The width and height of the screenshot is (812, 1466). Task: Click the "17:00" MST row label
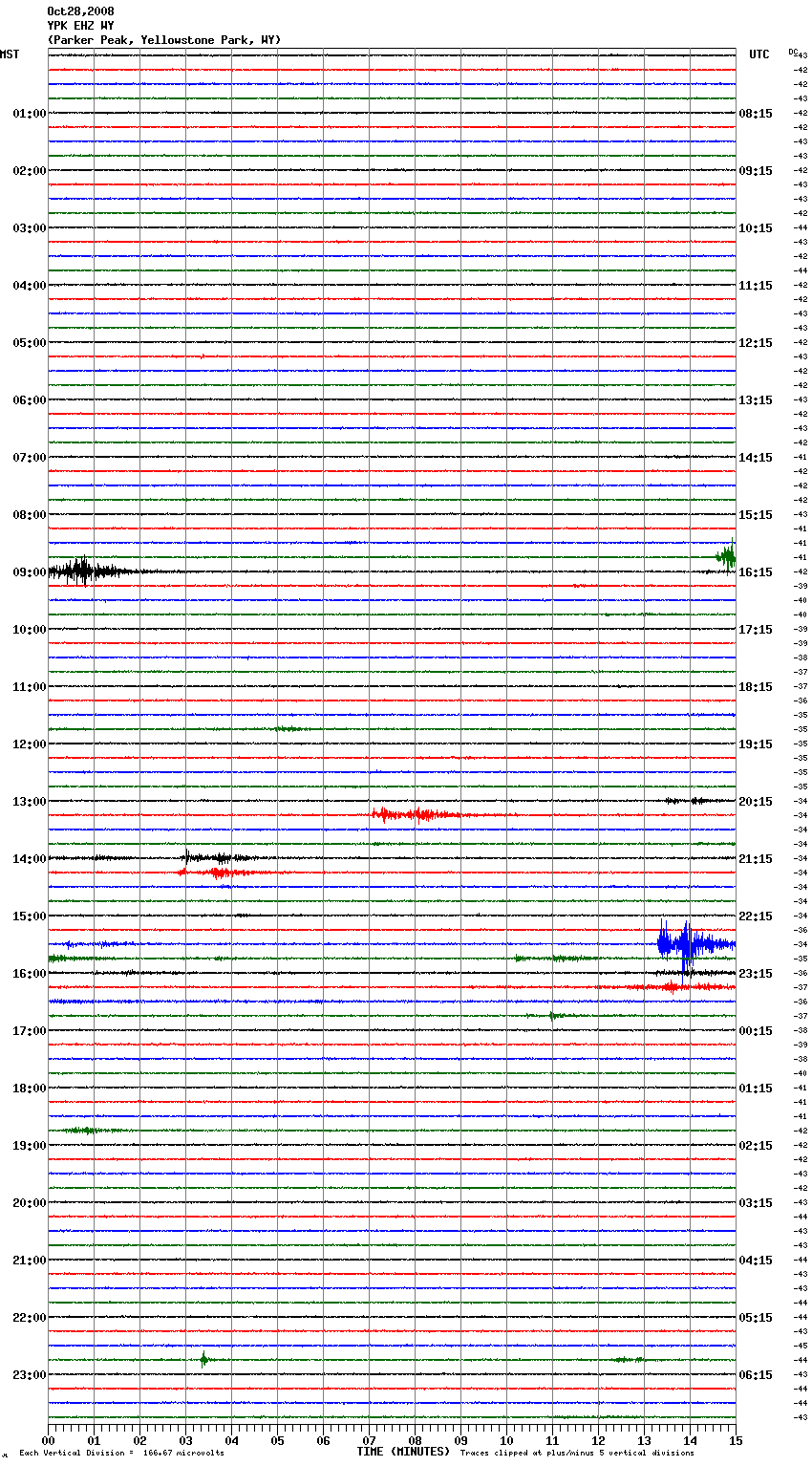30,1031
